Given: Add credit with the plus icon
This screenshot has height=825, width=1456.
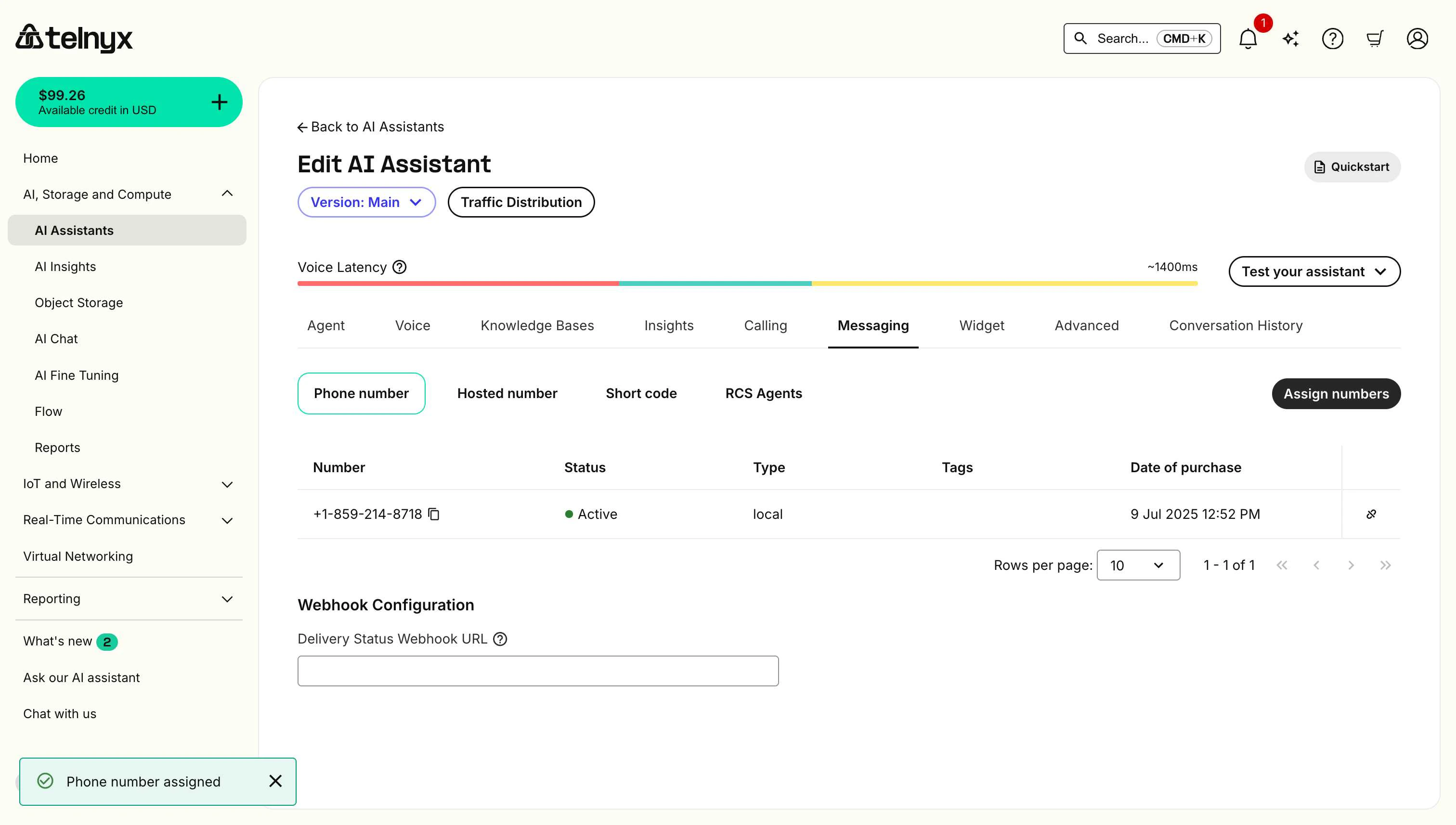Looking at the screenshot, I should (x=220, y=102).
